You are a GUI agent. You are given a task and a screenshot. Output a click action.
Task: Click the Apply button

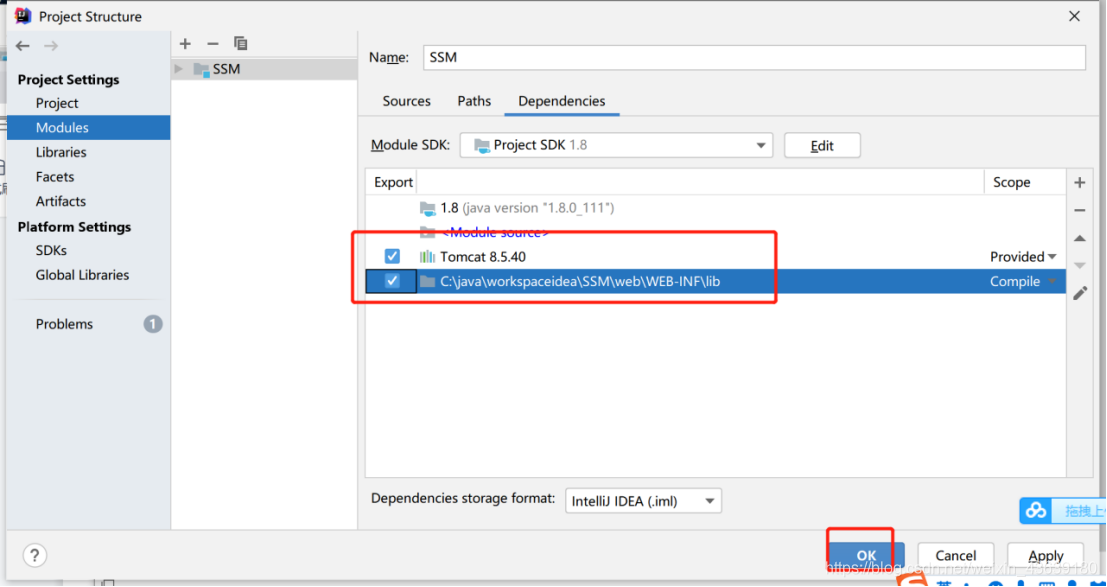click(1046, 555)
